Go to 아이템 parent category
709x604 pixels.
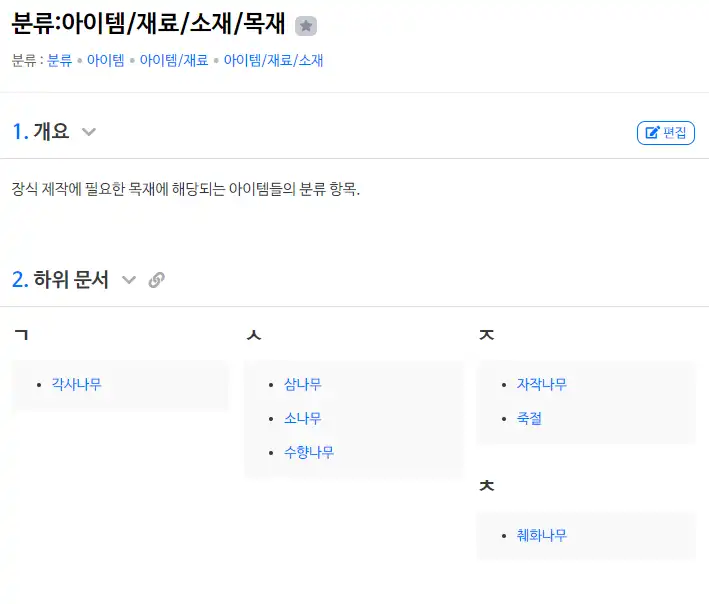(105, 60)
